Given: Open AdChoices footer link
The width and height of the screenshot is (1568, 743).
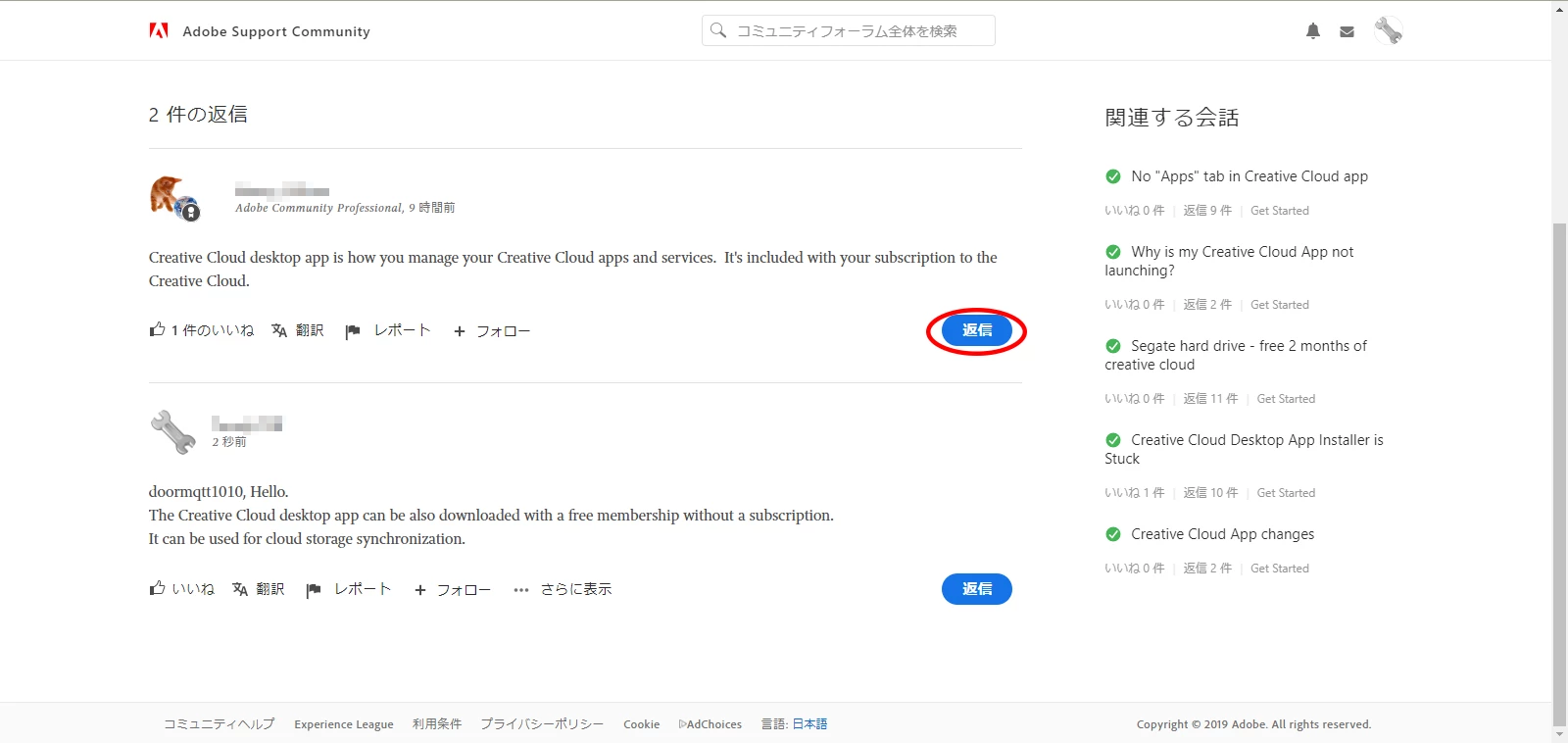Looking at the screenshot, I should pos(710,724).
